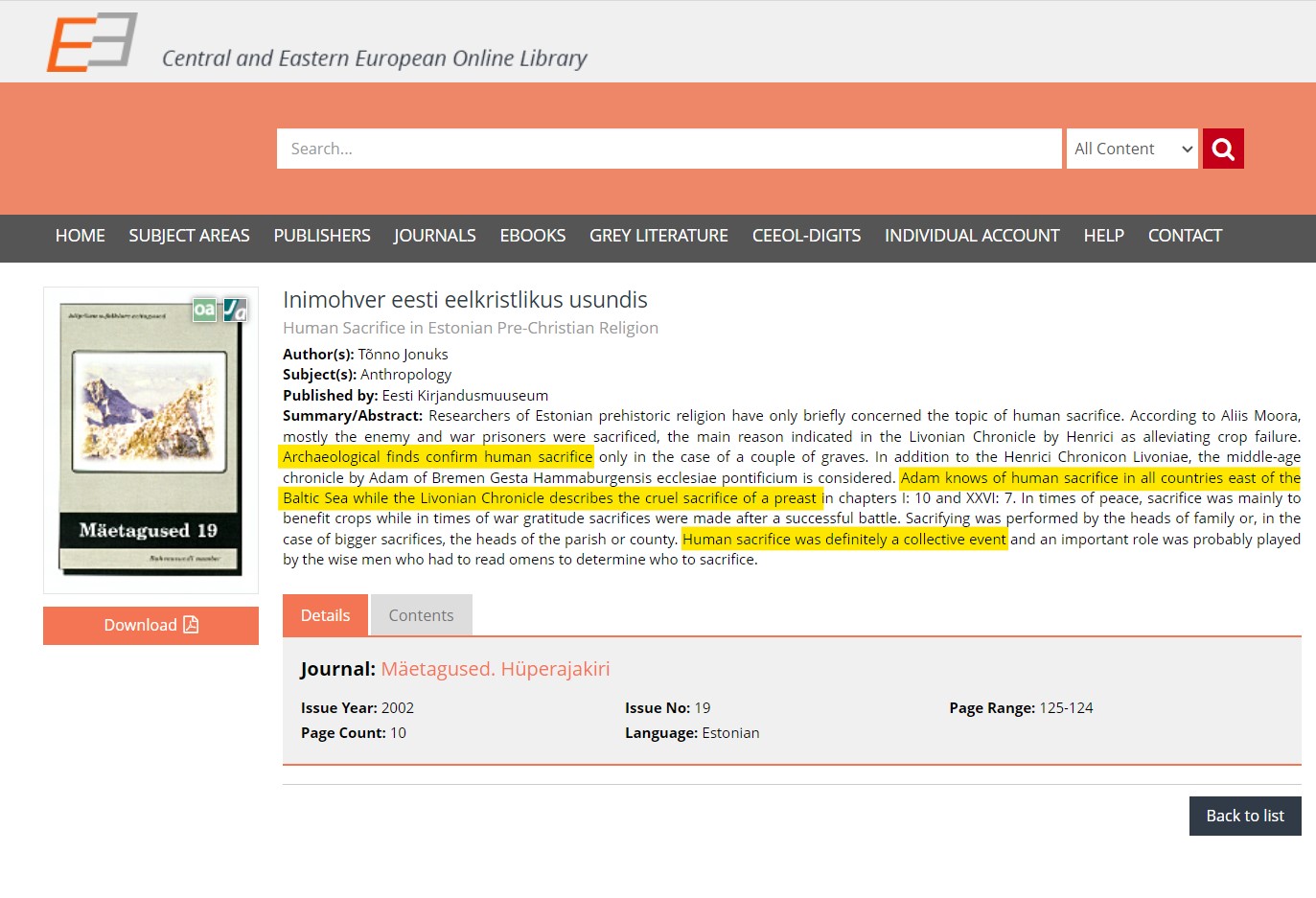Click 'Language: Estonian' text
The image size is (1316, 898).
pos(692,733)
